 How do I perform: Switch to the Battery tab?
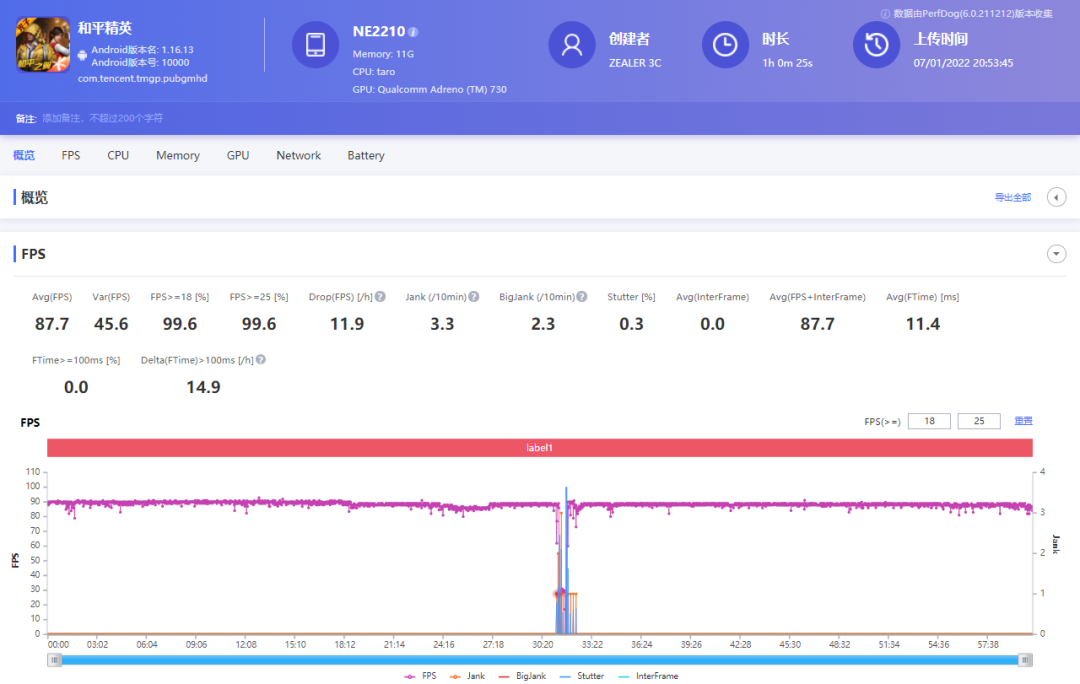tap(366, 156)
